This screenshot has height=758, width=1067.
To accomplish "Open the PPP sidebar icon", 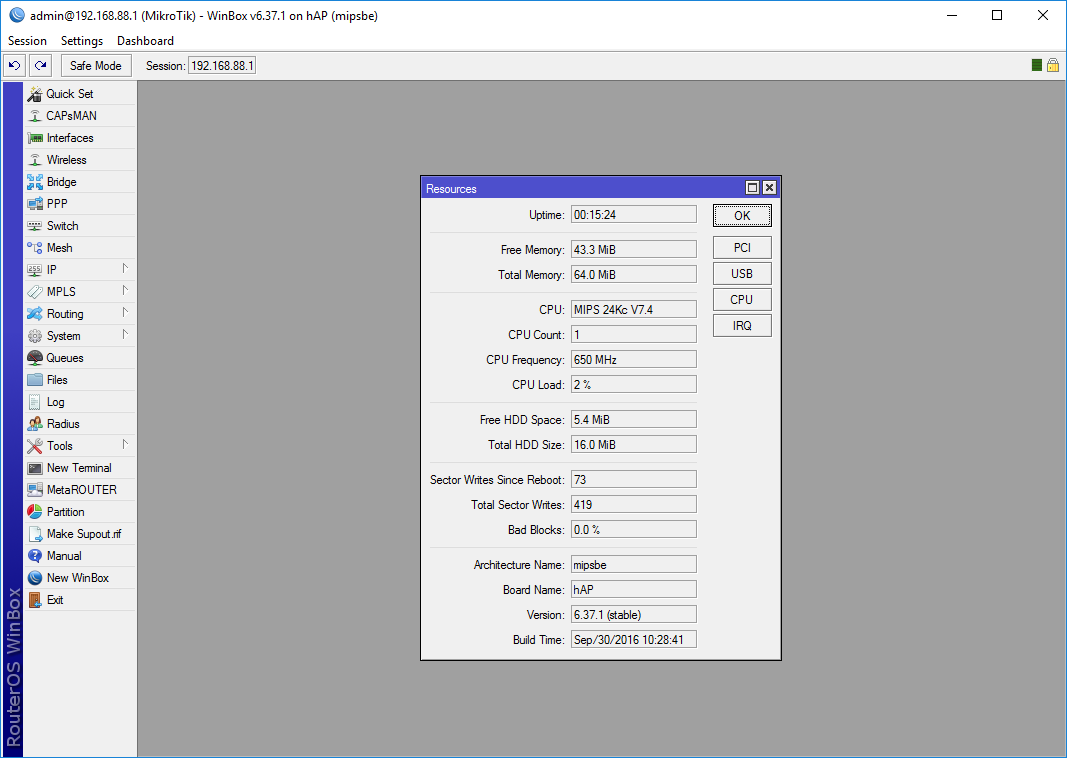I will pyautogui.click(x=35, y=203).
